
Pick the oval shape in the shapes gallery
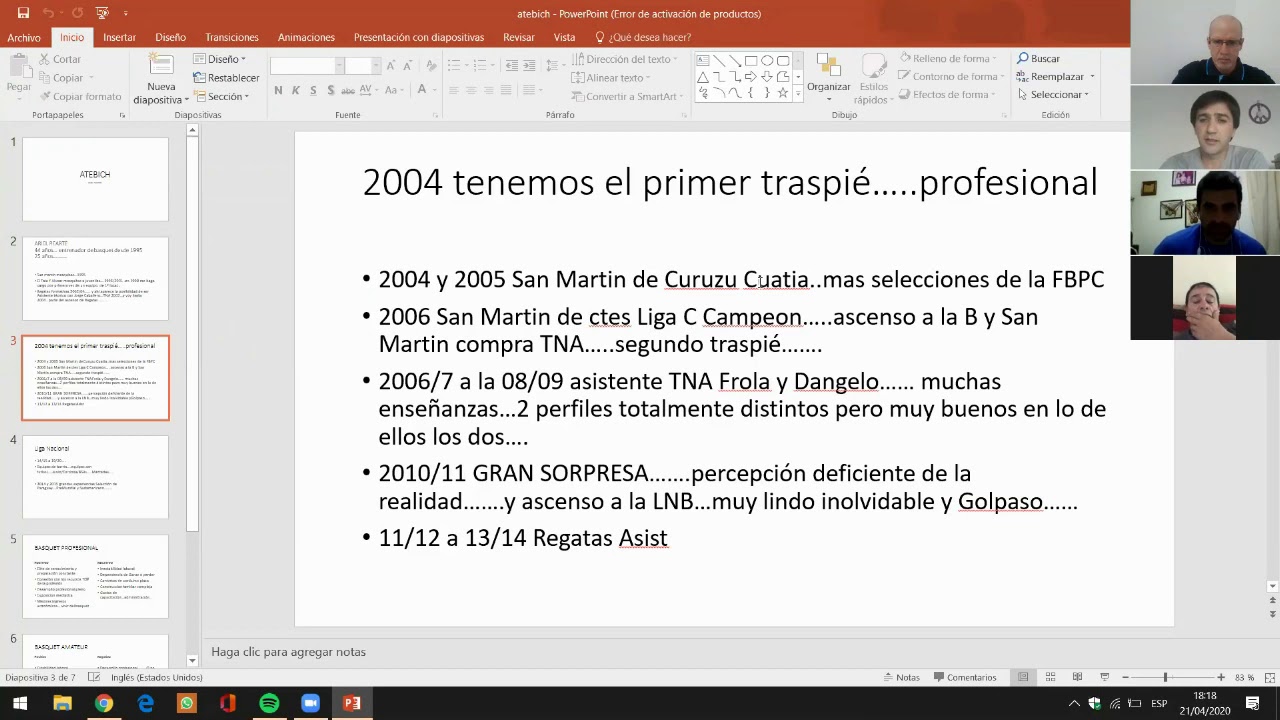pos(767,61)
